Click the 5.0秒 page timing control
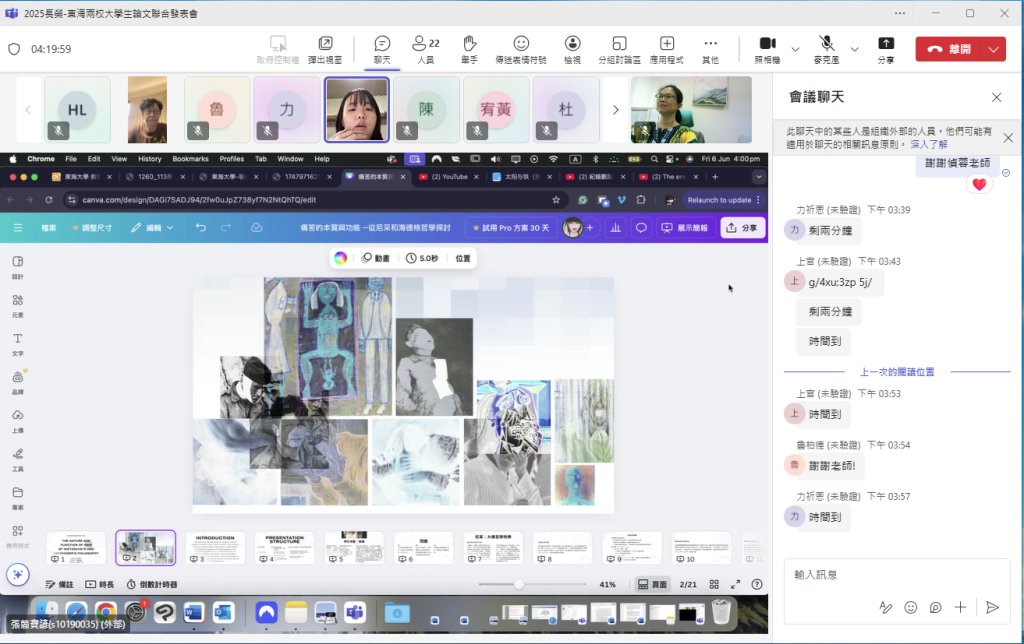 tap(422, 258)
